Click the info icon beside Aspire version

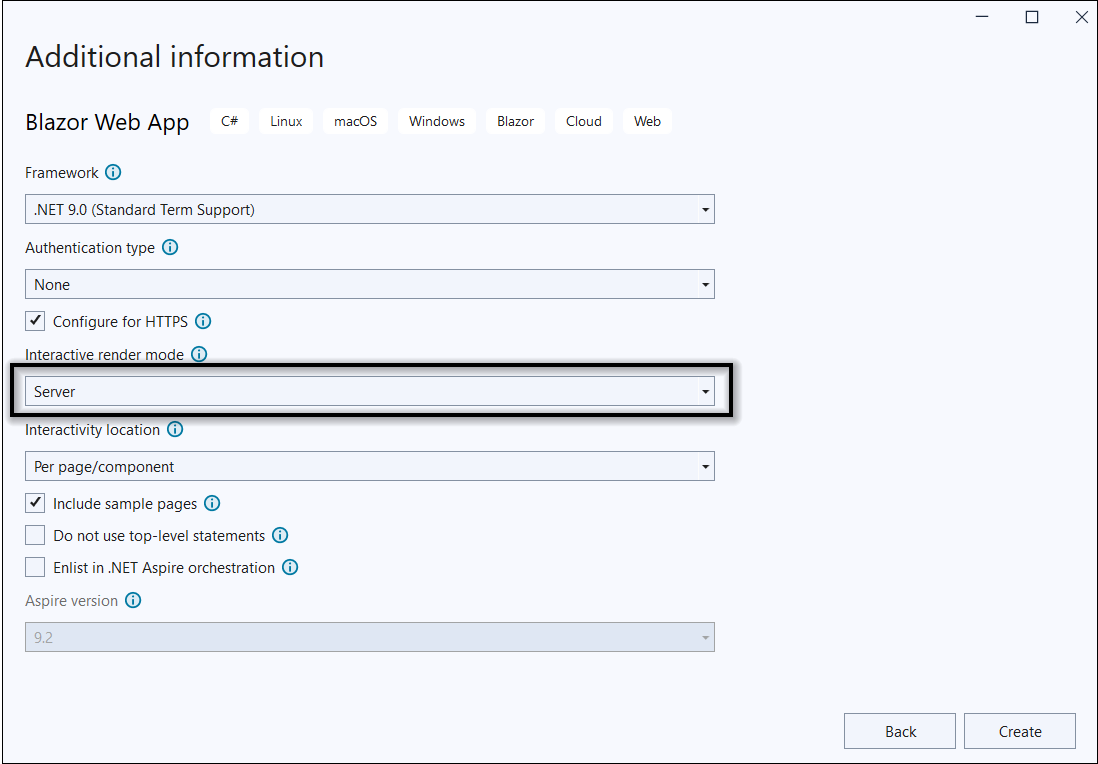tap(133, 600)
